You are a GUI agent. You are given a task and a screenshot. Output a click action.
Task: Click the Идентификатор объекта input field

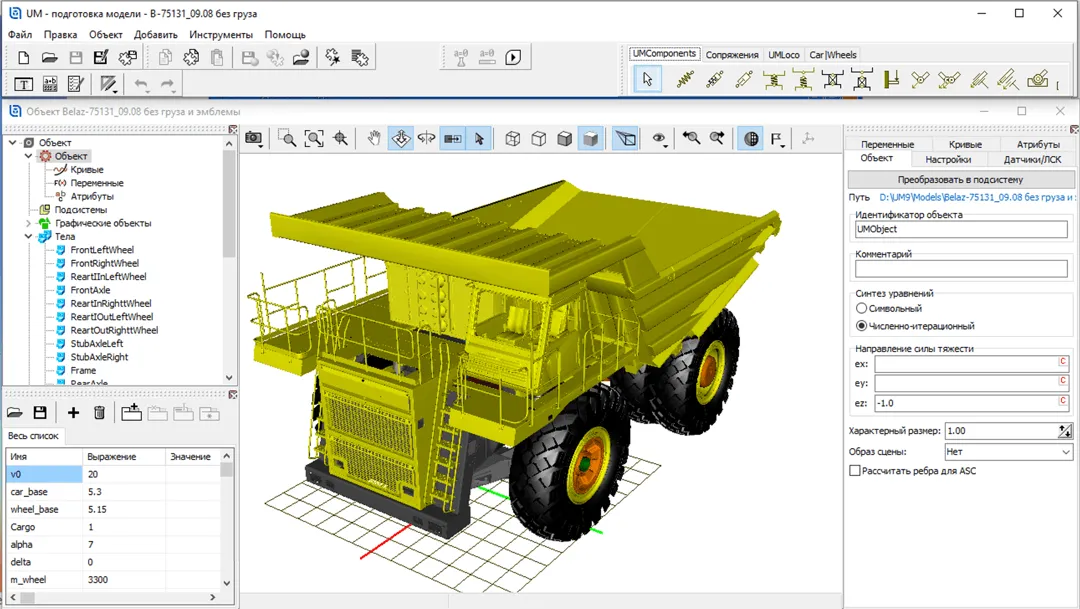961,229
